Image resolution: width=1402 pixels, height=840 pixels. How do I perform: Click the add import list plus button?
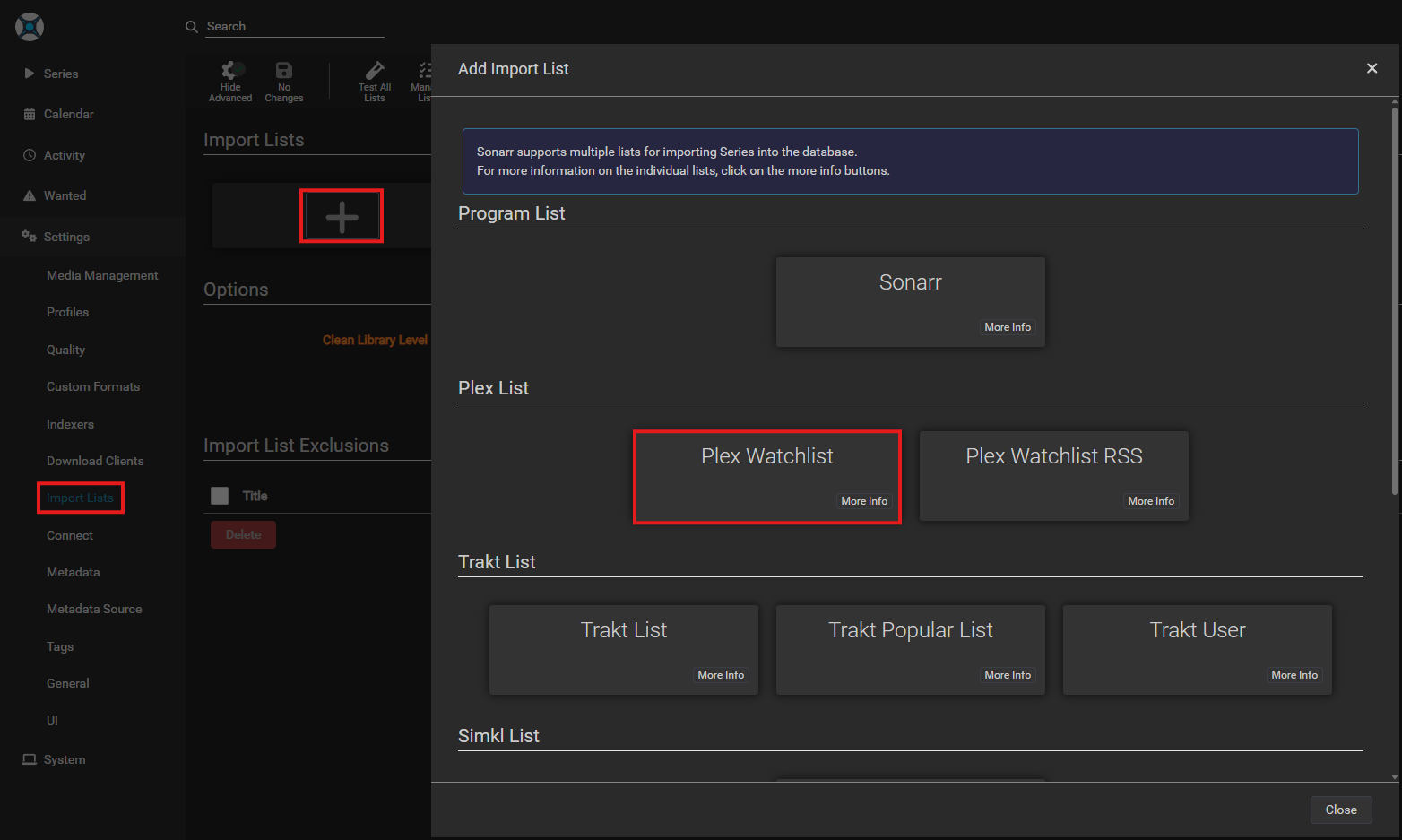[x=342, y=216]
